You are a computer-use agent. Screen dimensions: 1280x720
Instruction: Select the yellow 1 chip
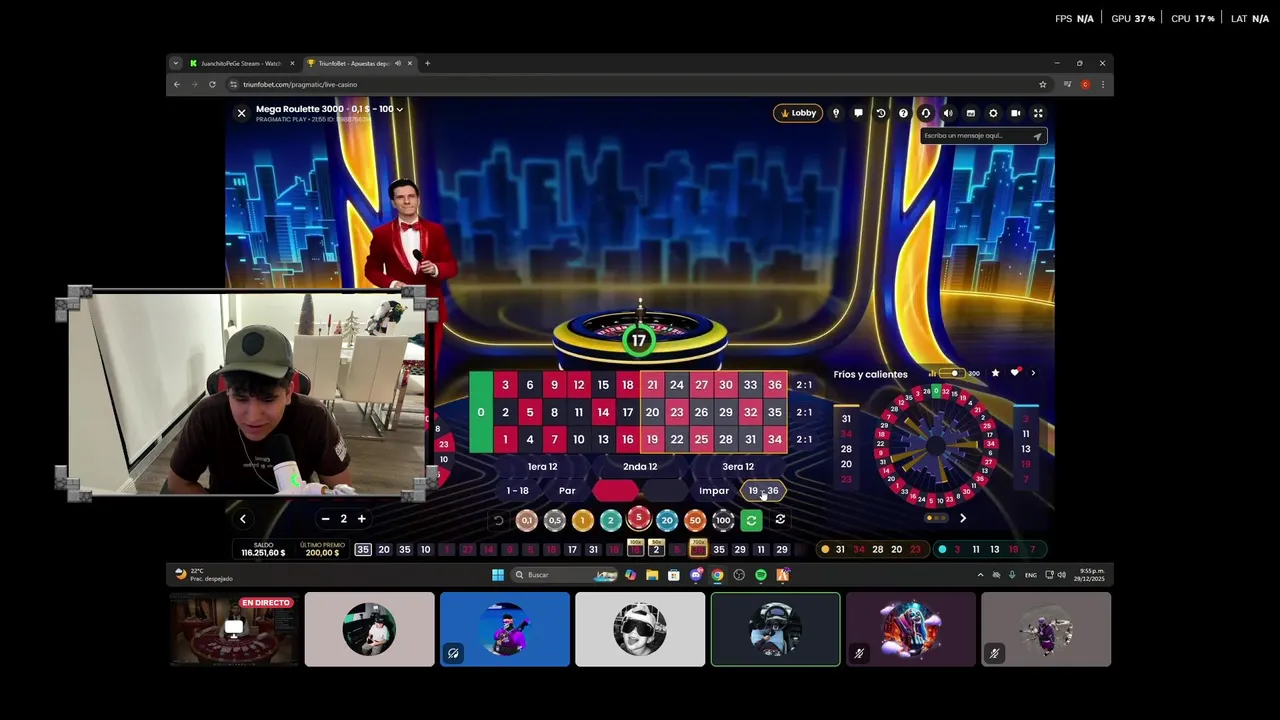click(x=583, y=520)
